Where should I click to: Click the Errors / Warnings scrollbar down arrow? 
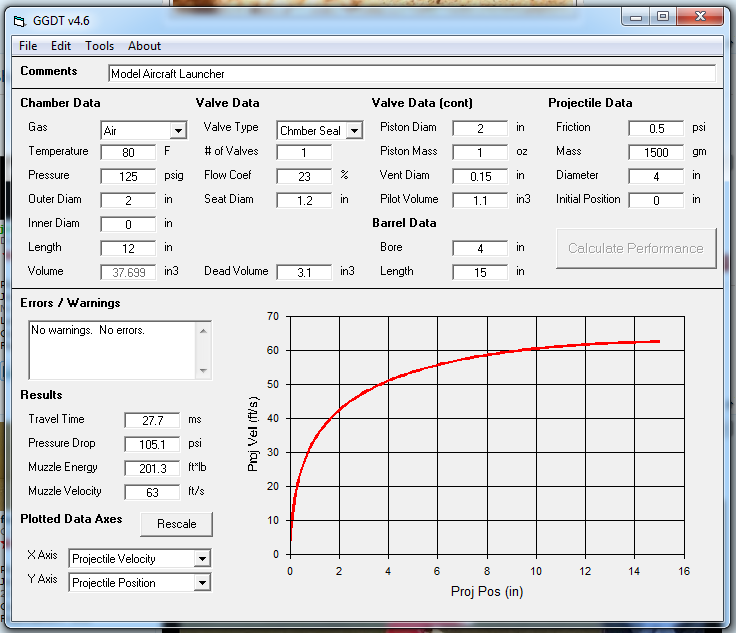coord(205,372)
